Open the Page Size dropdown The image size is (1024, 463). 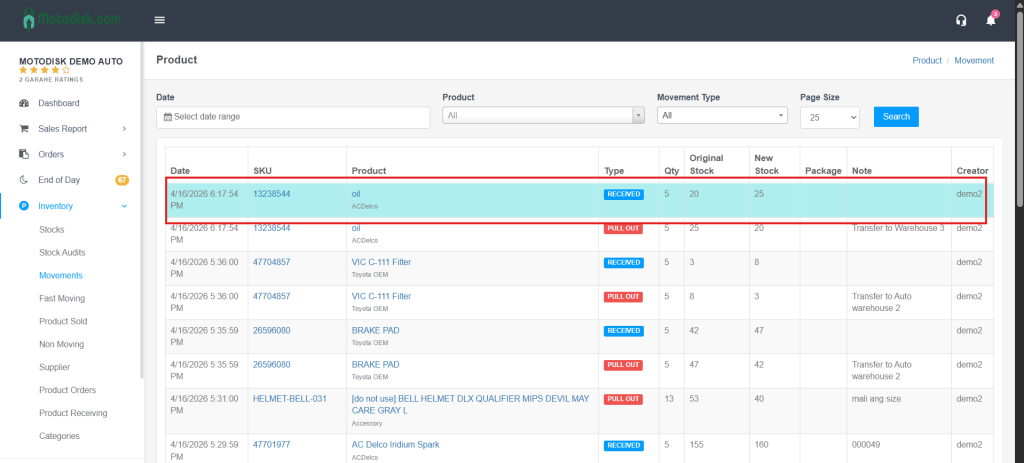[x=829, y=117]
